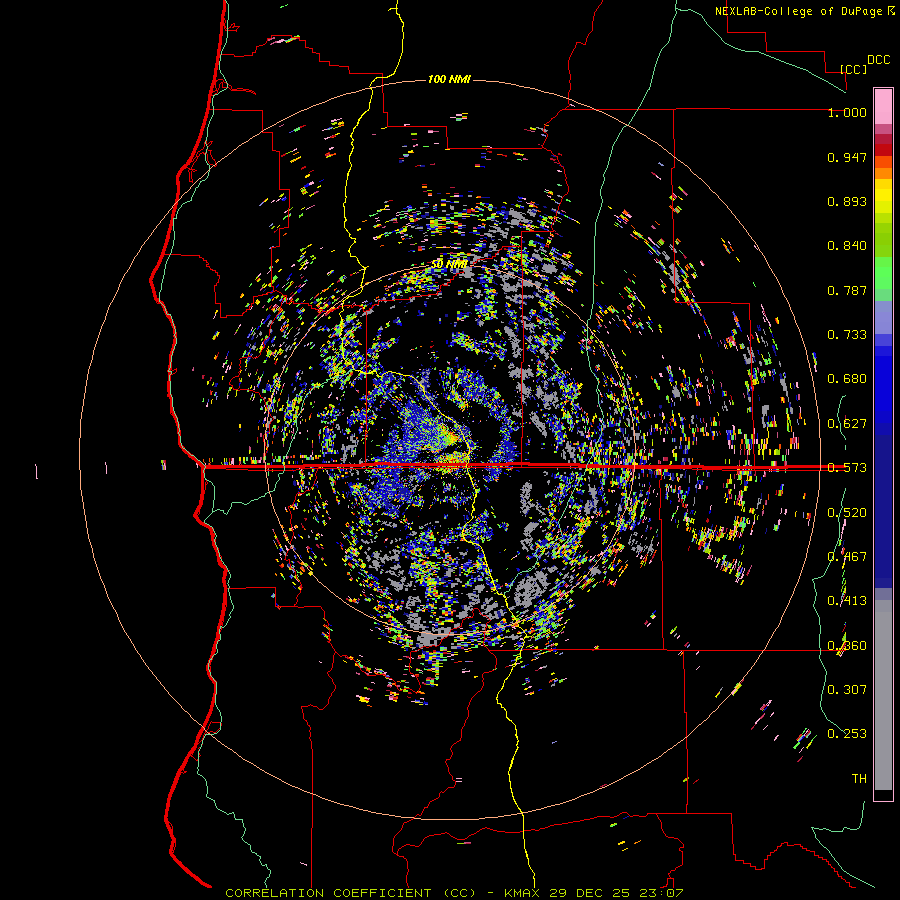Click the TH label on the scale
Viewport: 900px width, 900px height.
click(x=859, y=779)
